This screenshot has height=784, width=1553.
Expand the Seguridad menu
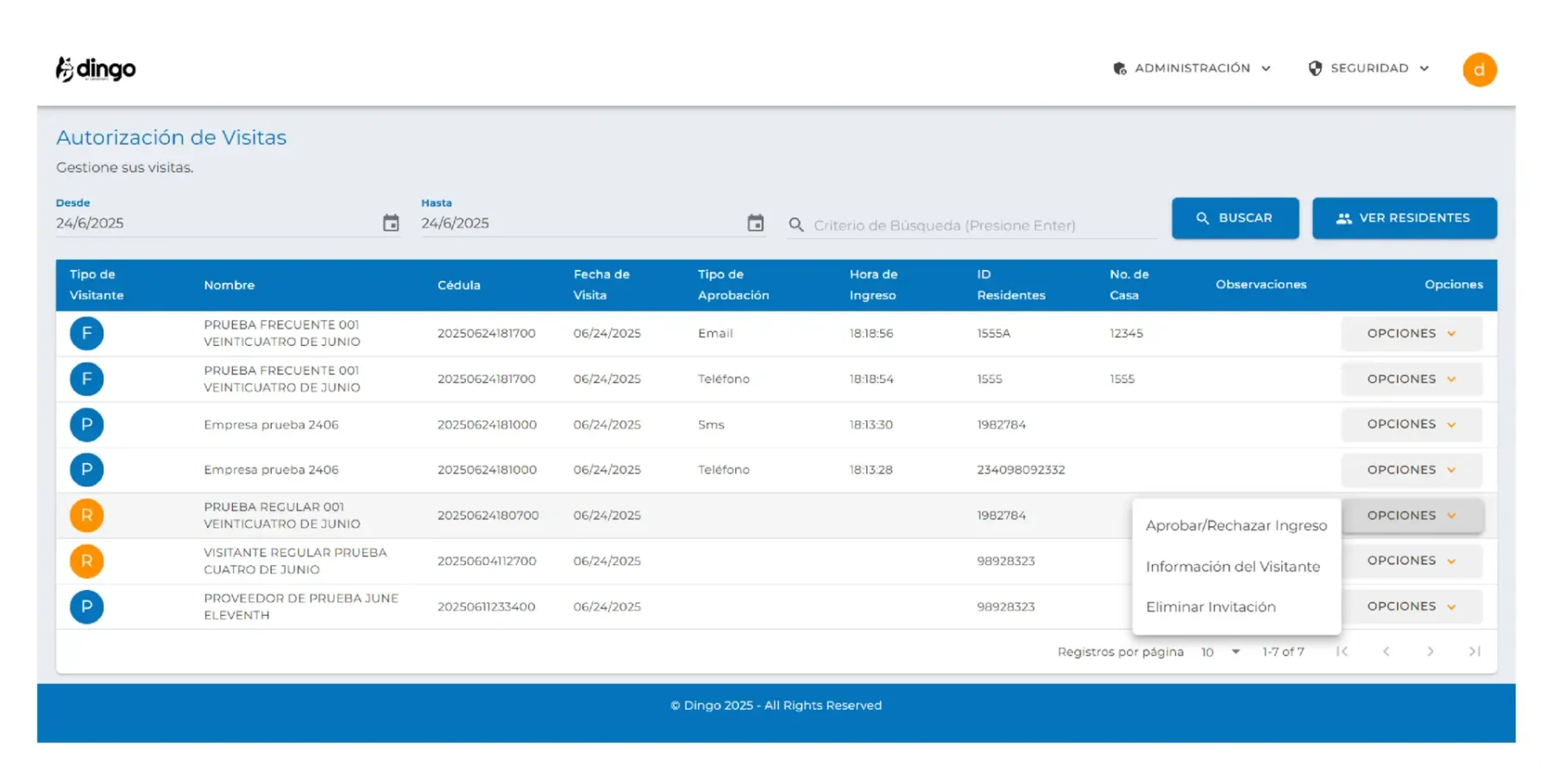pos(1369,68)
